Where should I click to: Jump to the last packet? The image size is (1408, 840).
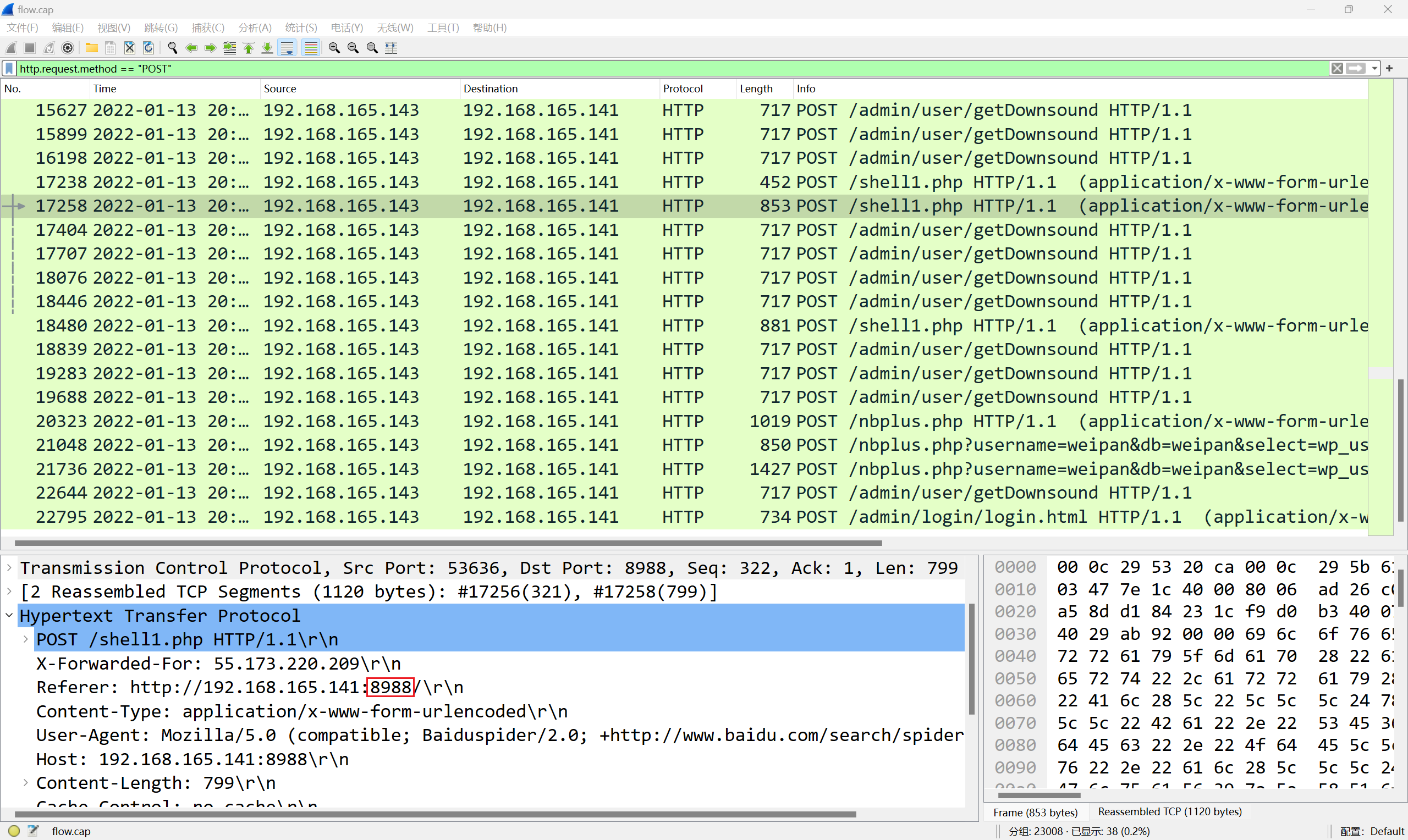coord(267,48)
